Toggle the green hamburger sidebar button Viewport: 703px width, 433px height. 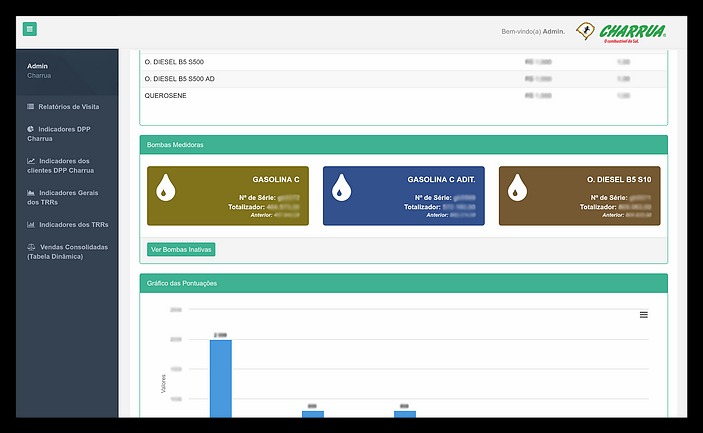(x=30, y=29)
